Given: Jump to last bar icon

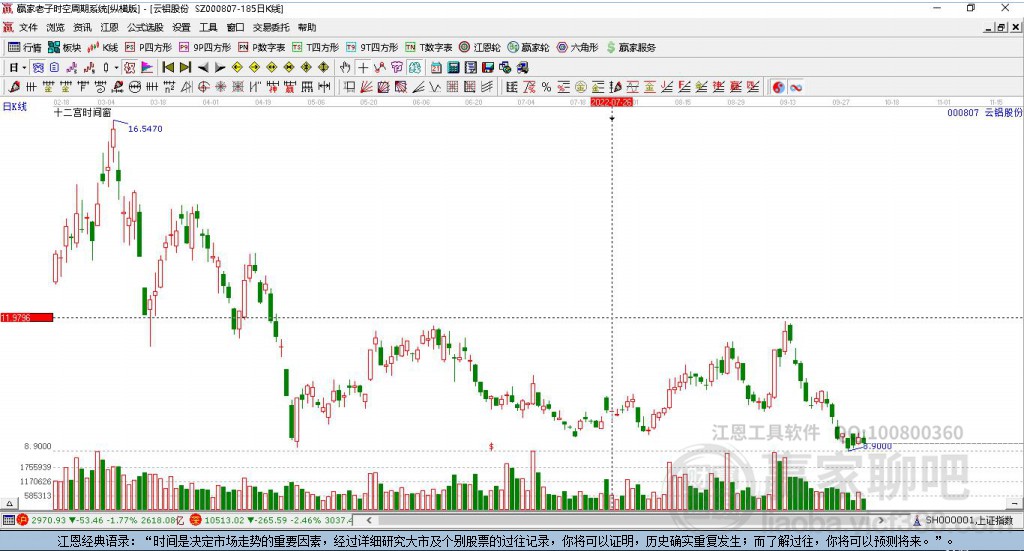Looking at the screenshot, I should pyautogui.click(x=185, y=67).
